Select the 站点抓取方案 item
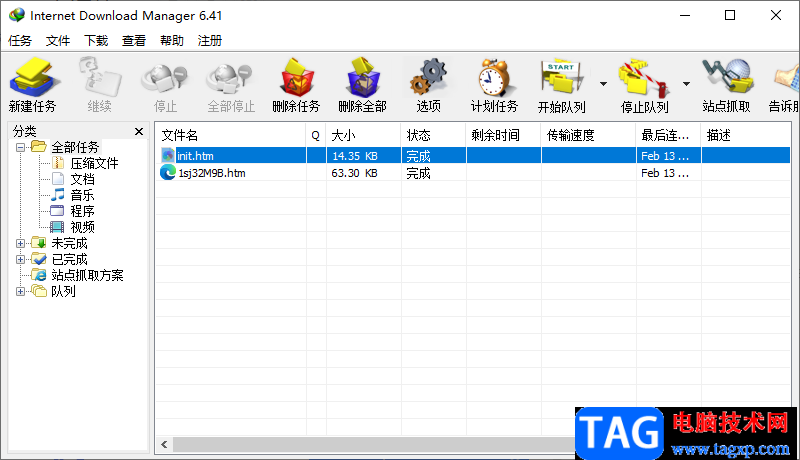This screenshot has width=800, height=460. click(87, 275)
